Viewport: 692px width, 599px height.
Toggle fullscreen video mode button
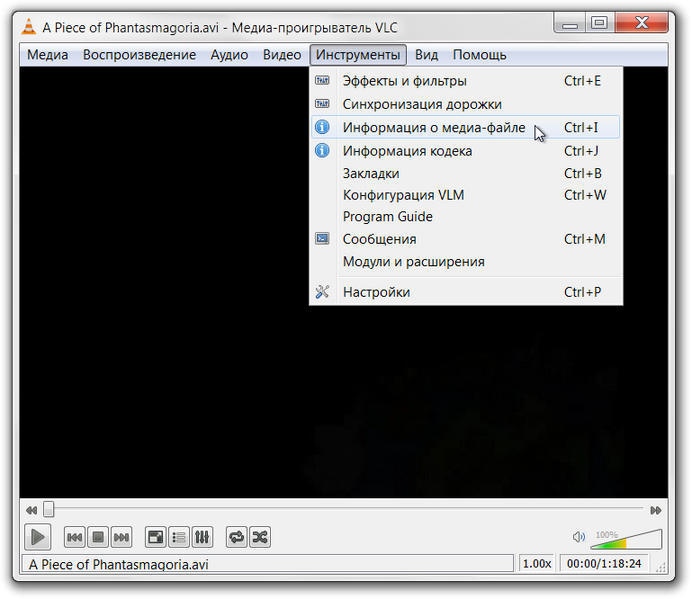(155, 537)
